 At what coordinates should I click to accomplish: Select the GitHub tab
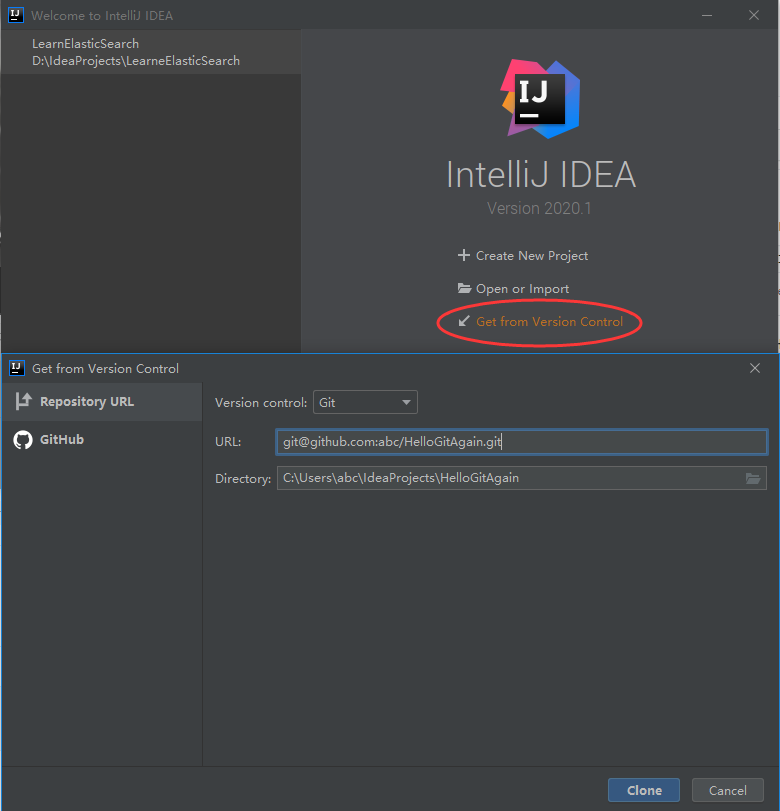102,440
